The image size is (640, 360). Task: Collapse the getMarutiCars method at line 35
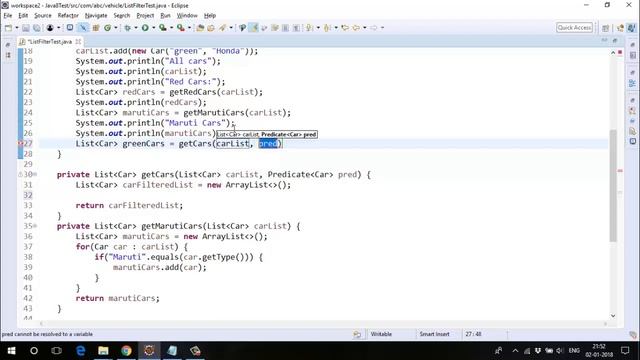[x=35, y=226]
